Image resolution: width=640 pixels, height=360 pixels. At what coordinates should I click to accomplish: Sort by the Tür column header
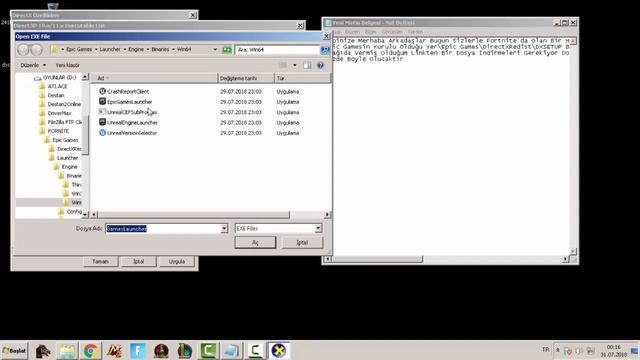pyautogui.click(x=302, y=78)
